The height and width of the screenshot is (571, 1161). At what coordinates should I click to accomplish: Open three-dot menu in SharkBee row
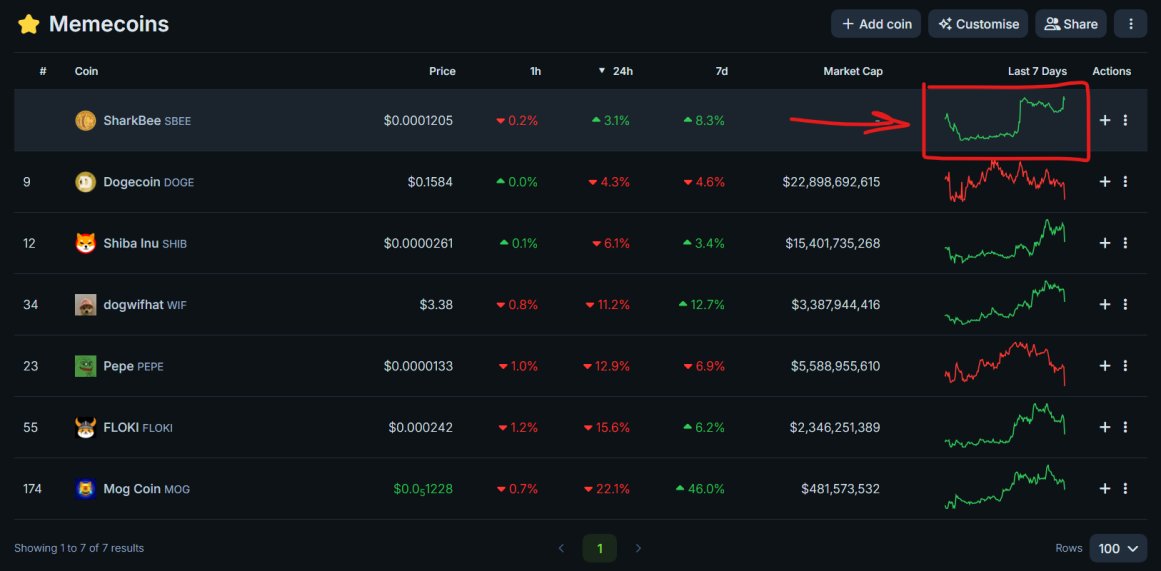click(1125, 120)
